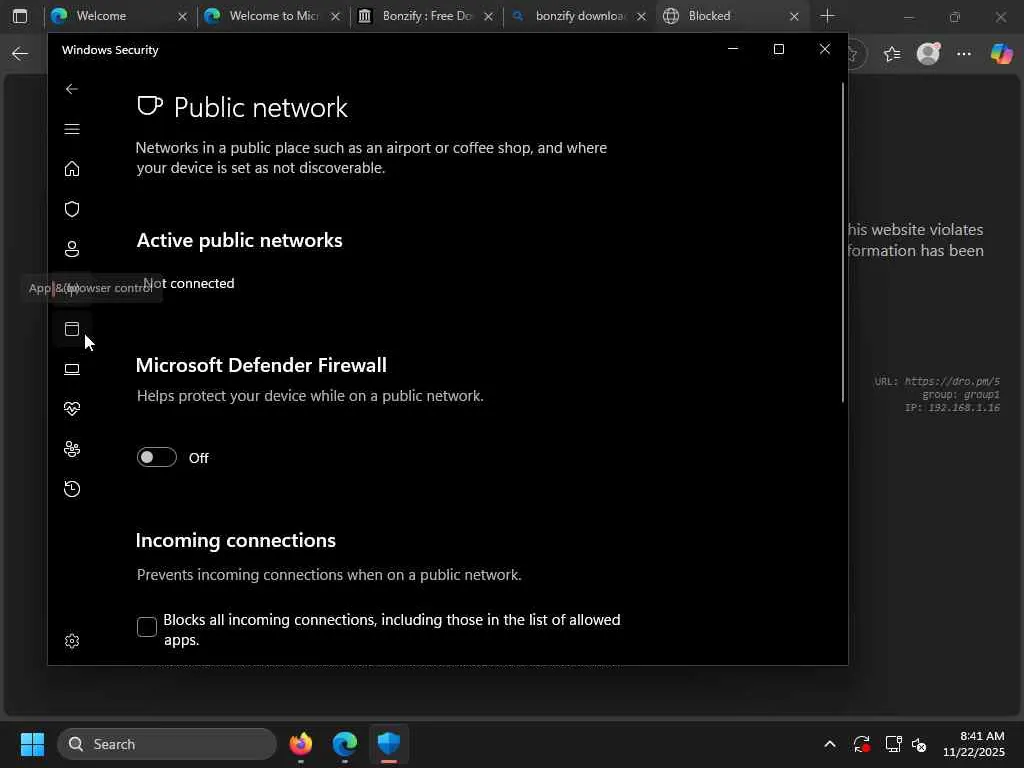Open Edge tab actions menu icon

tap(20, 16)
